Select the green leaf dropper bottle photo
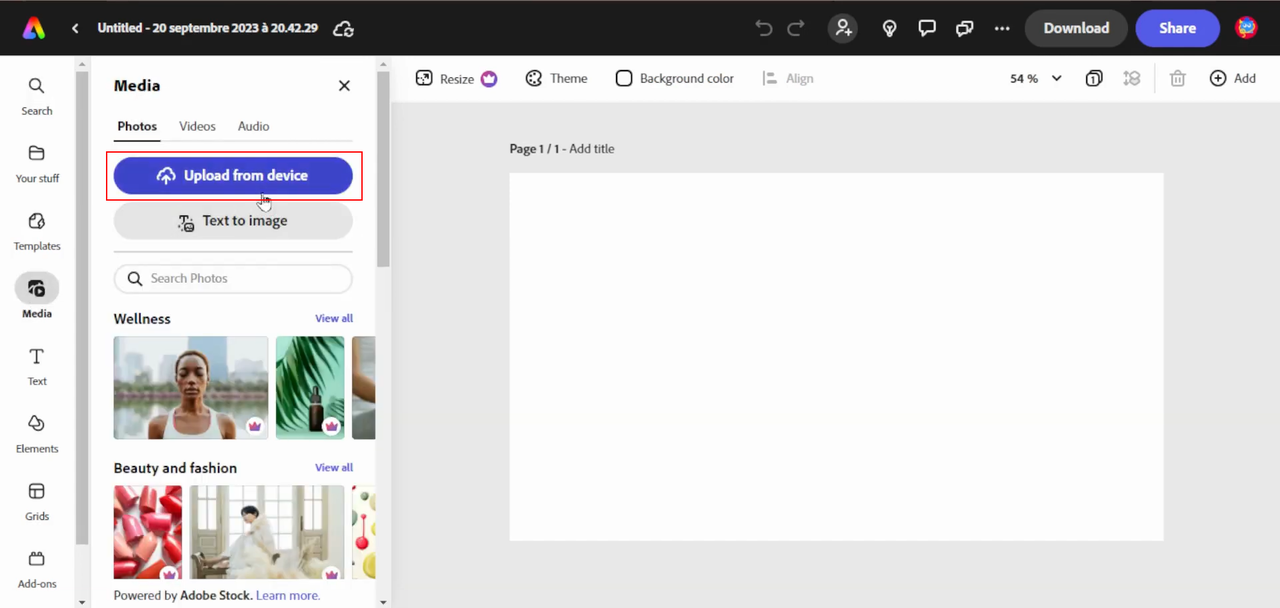 [310, 388]
